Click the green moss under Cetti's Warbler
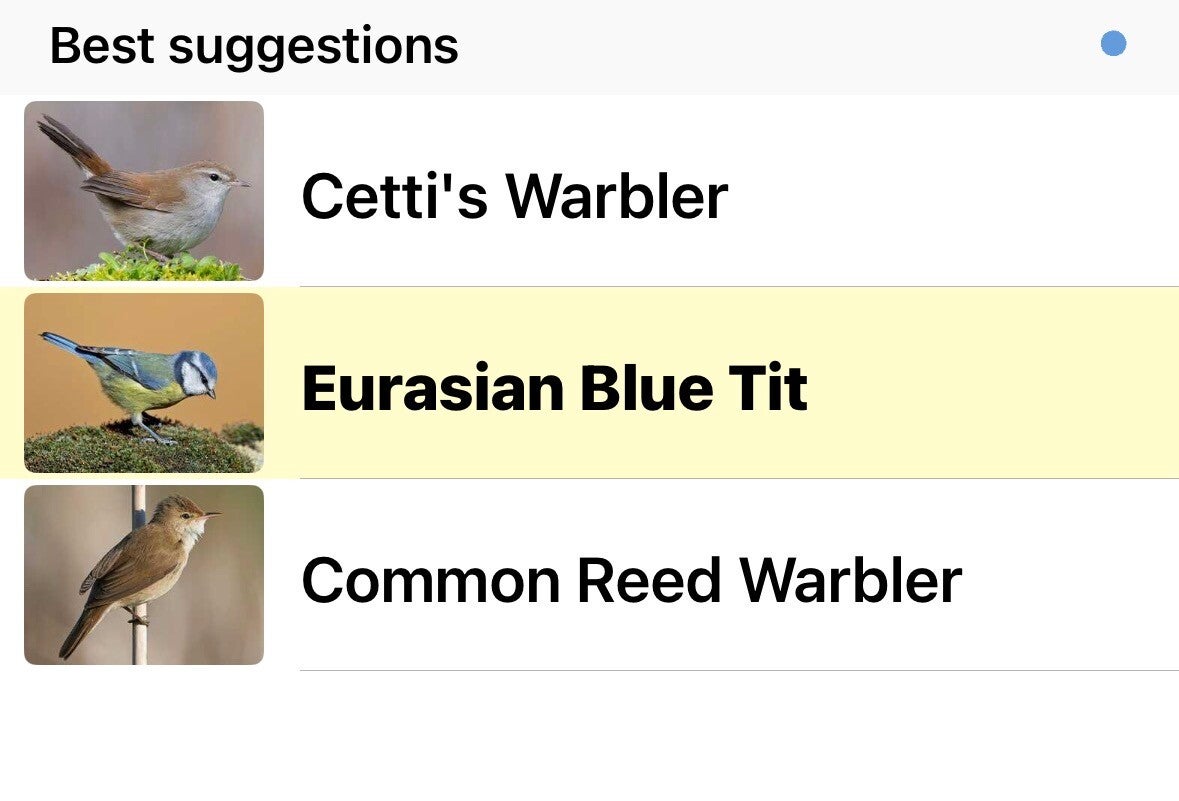Viewport: 1179px width, 801px height. click(150, 266)
